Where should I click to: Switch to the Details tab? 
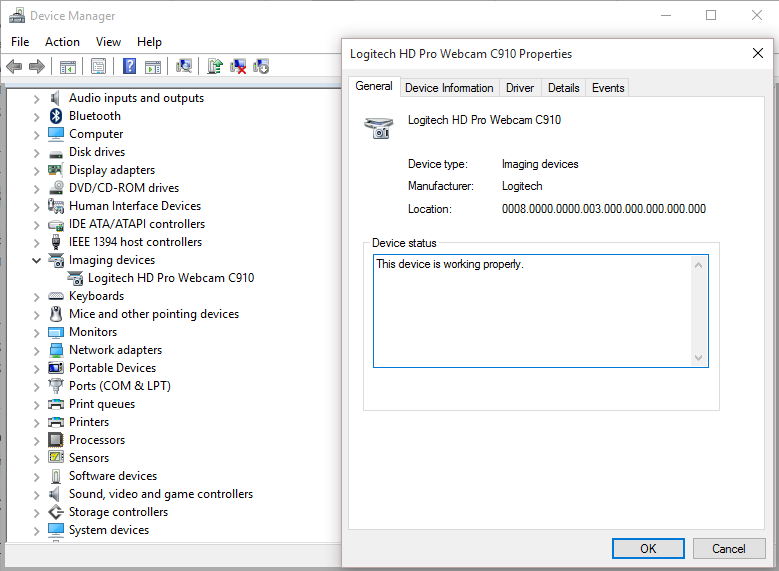click(x=563, y=88)
